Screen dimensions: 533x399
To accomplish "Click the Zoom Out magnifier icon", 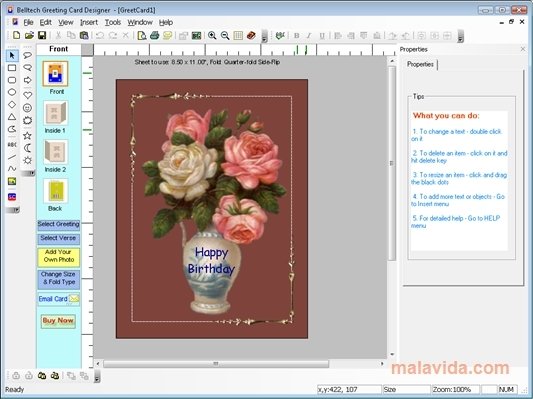I will tap(225, 35).
